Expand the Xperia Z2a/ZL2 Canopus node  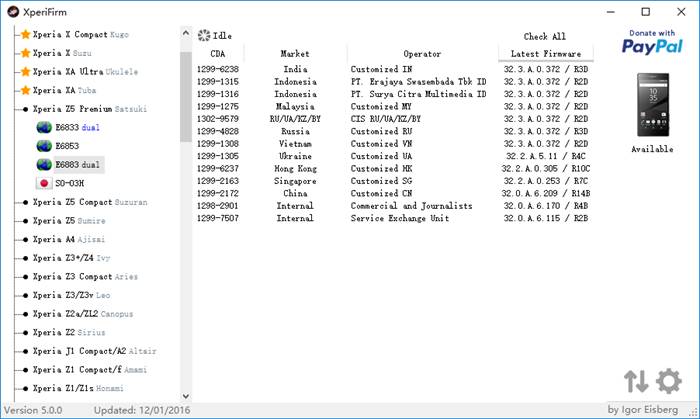[25, 314]
